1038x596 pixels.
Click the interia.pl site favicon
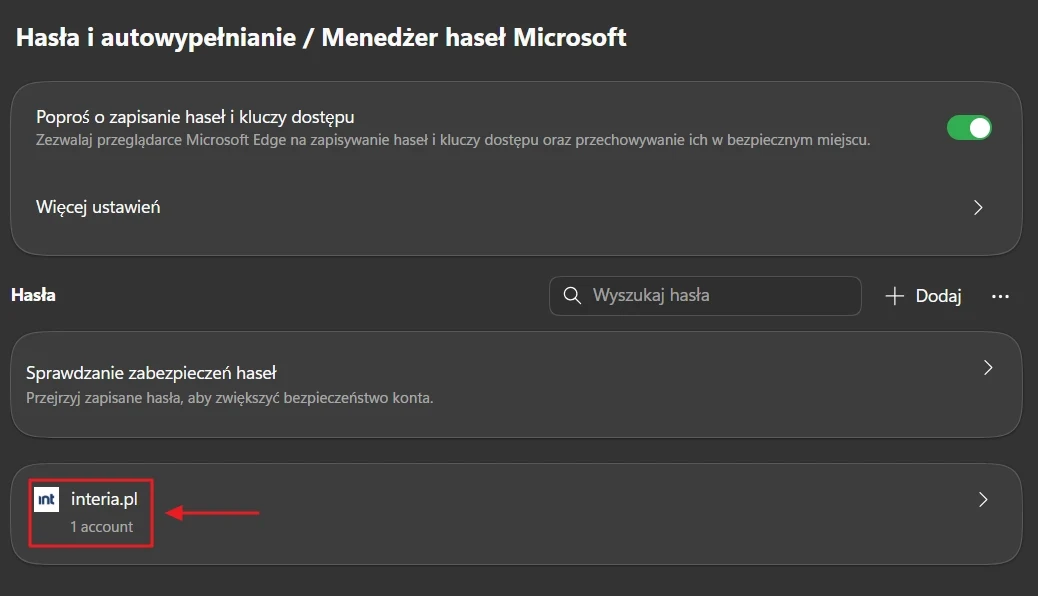(46, 499)
